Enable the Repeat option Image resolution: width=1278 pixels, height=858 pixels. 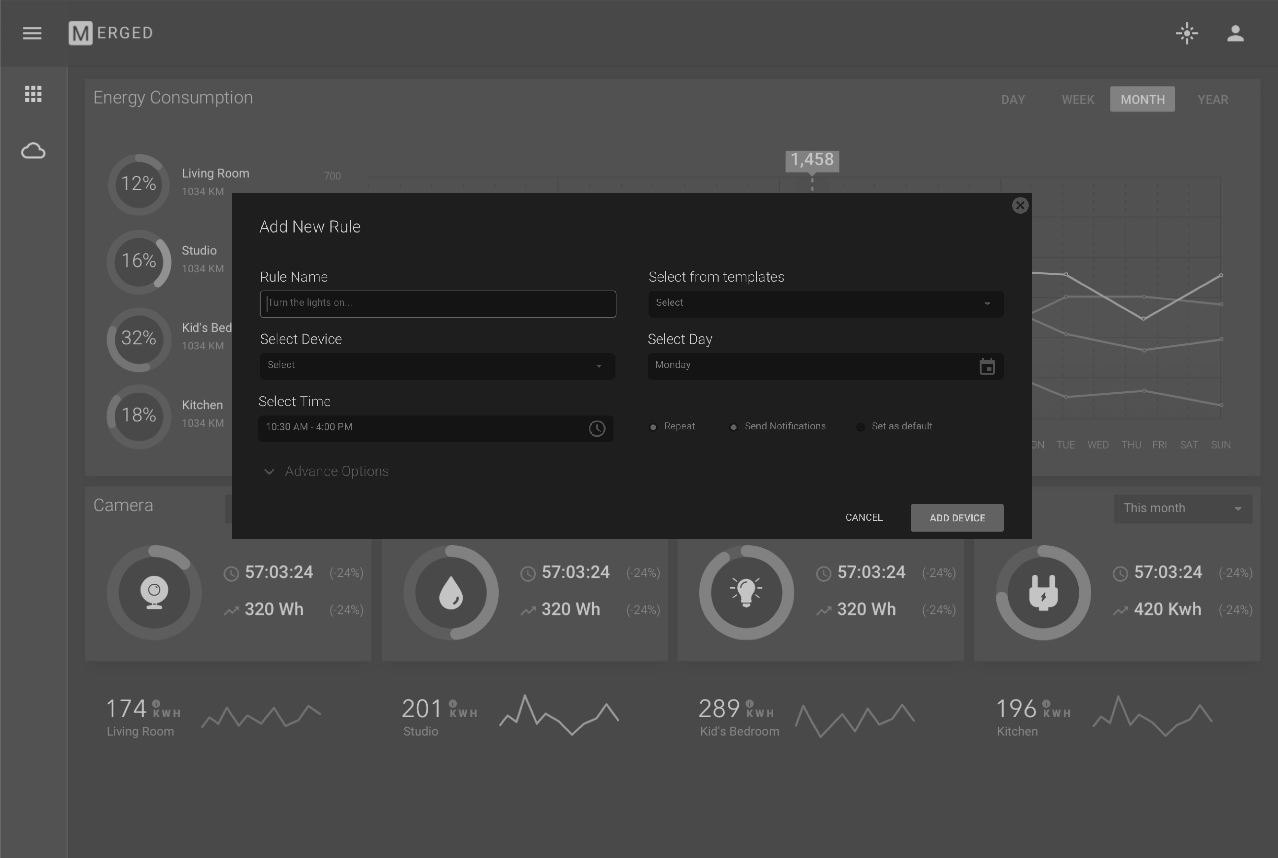coord(654,427)
